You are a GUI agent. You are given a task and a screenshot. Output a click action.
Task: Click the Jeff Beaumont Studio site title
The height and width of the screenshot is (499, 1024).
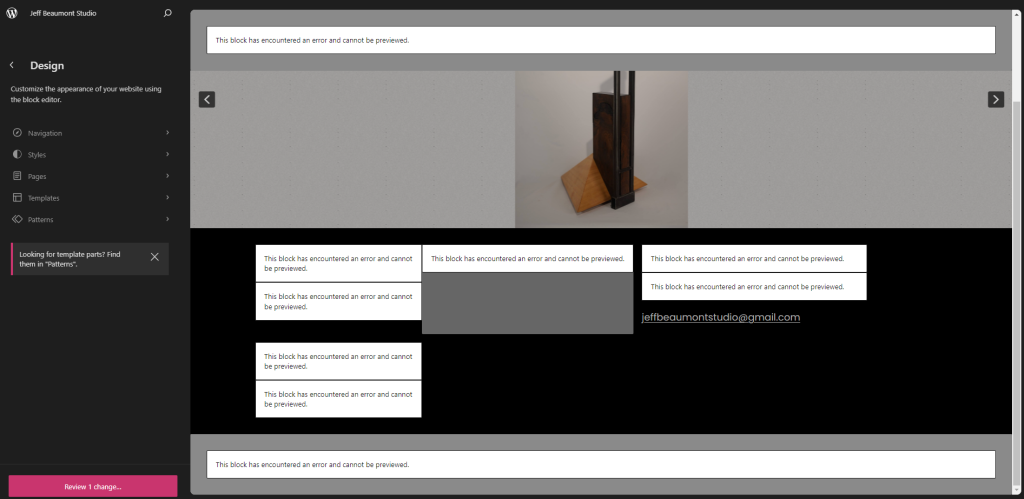[x=63, y=13]
